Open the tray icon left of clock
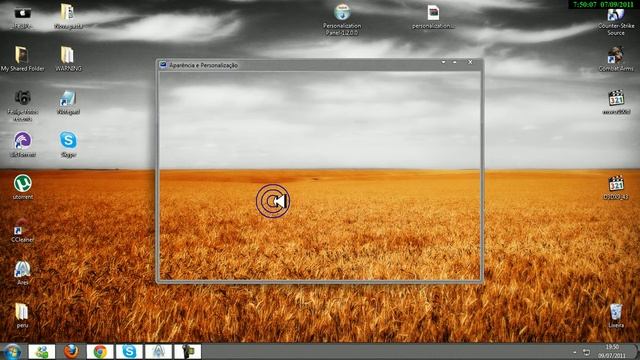 (587, 352)
